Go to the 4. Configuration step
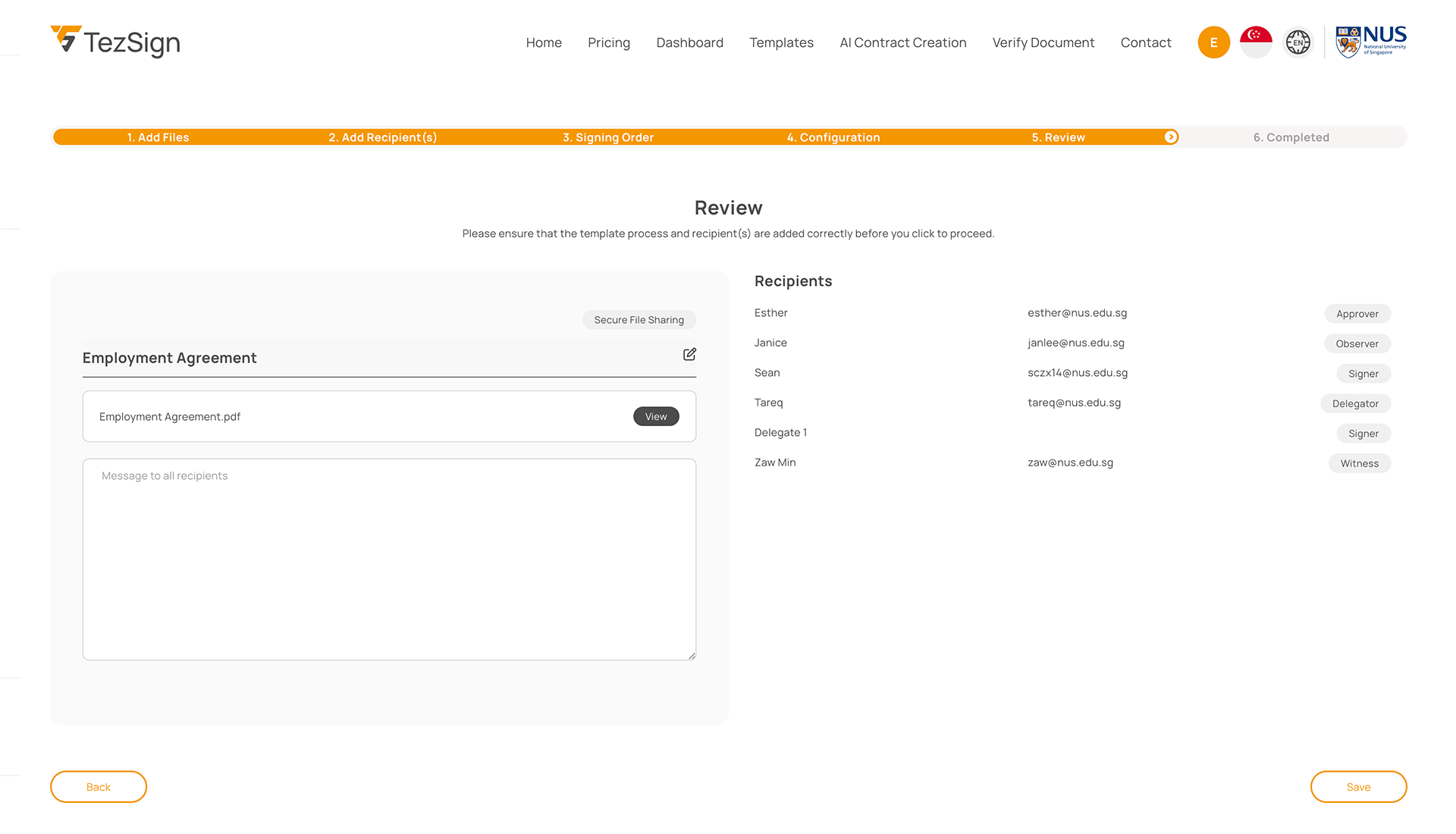 pos(833,137)
